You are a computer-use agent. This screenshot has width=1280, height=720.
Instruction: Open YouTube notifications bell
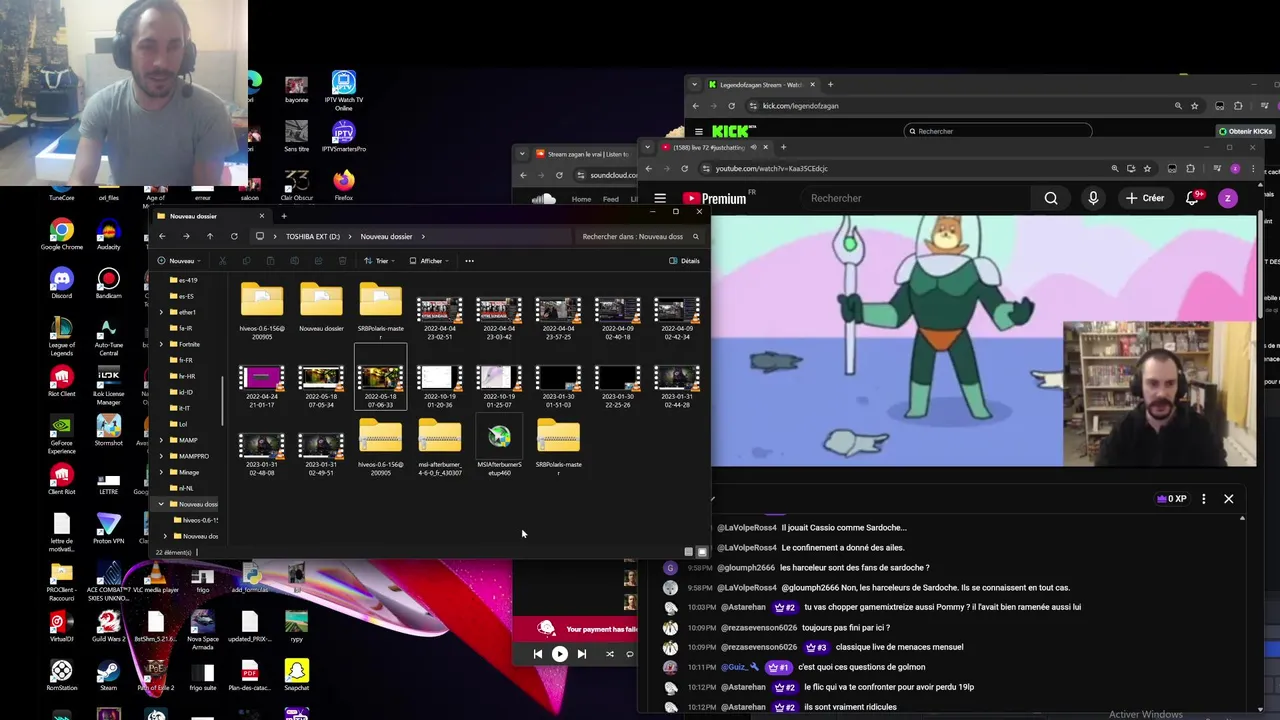(x=1192, y=198)
